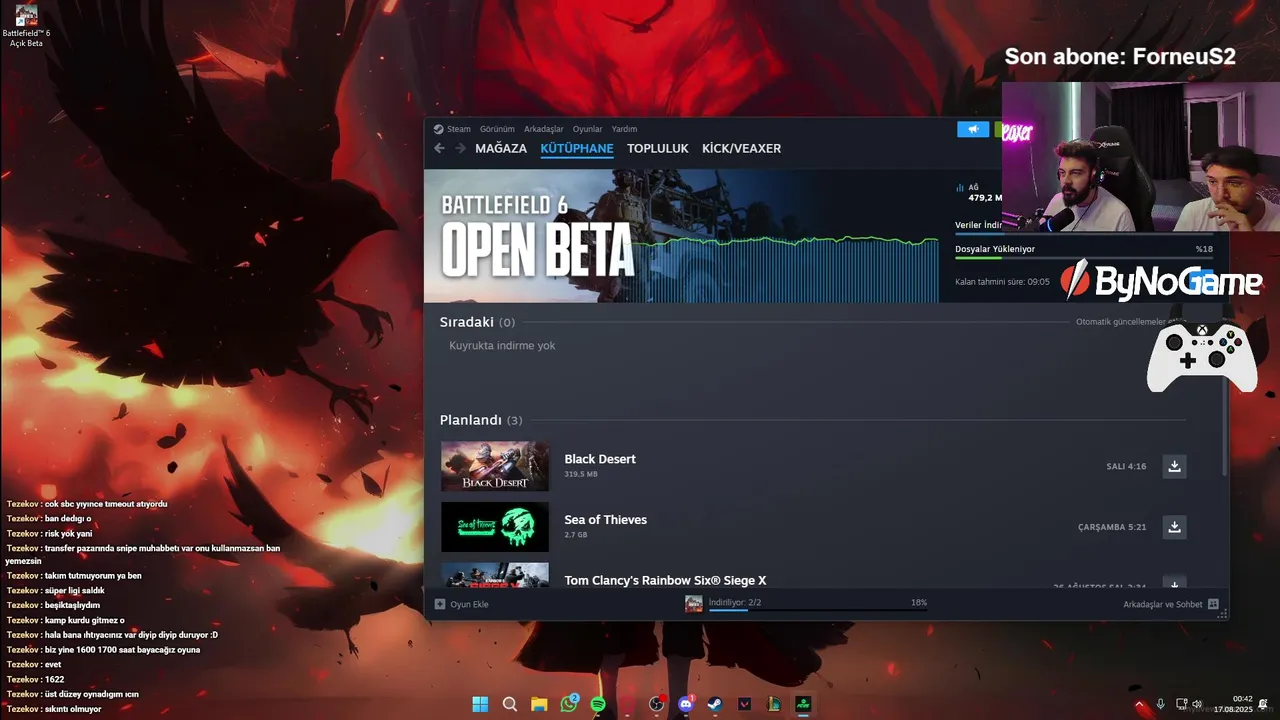The width and height of the screenshot is (1280, 720).
Task: Click the Planlandı (3) section header
Action: 481,420
